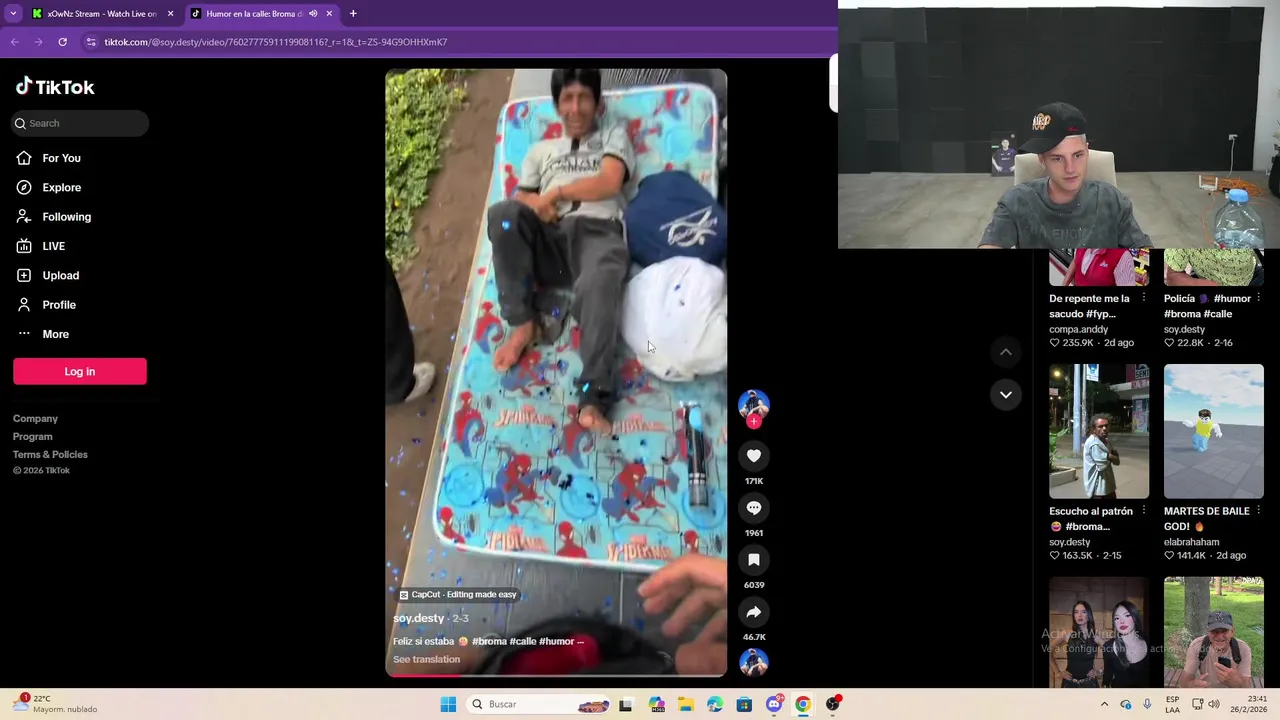Click the TikTok logo

pos(55,87)
